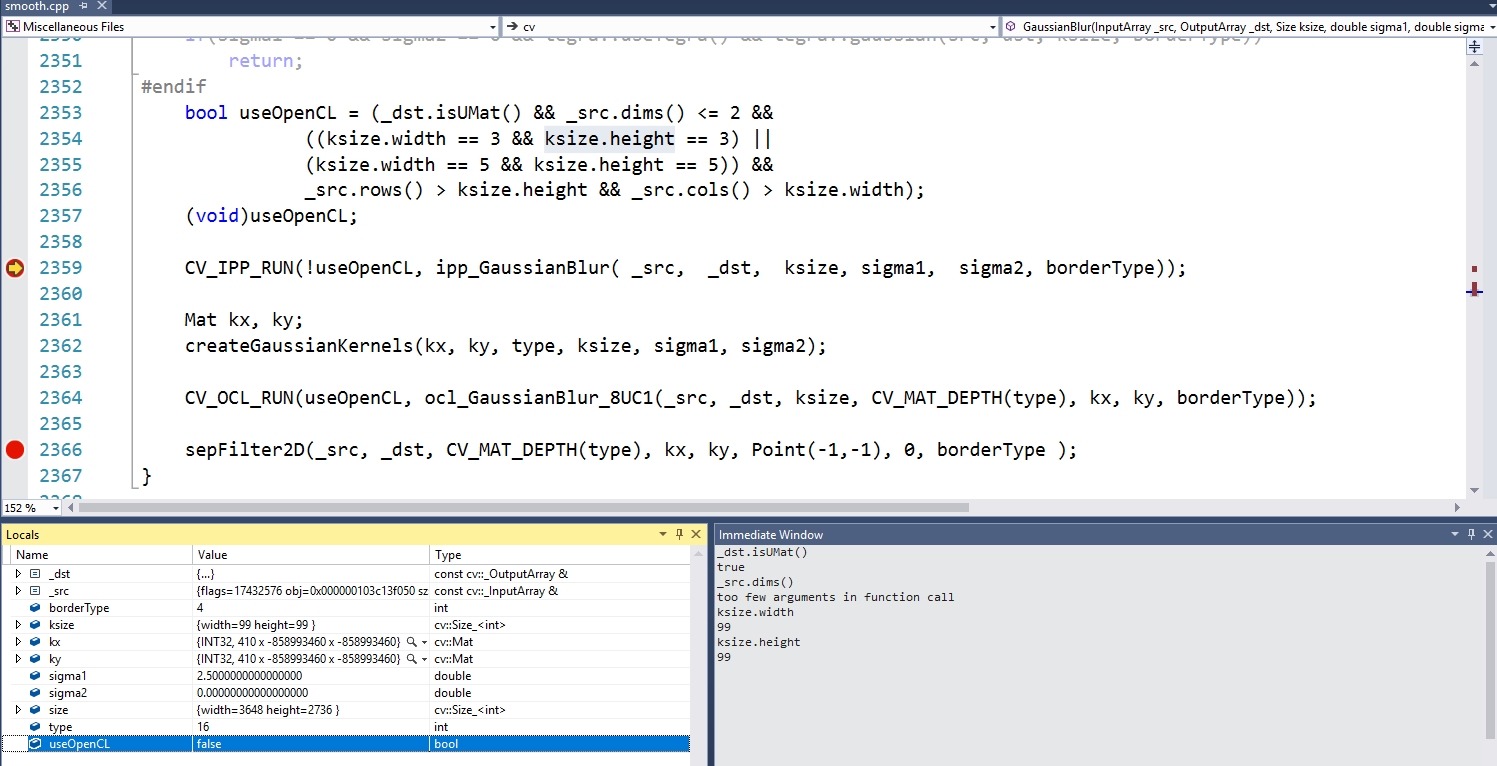Click '_dst.isUMat()' line in Immediate Window

coord(762,552)
